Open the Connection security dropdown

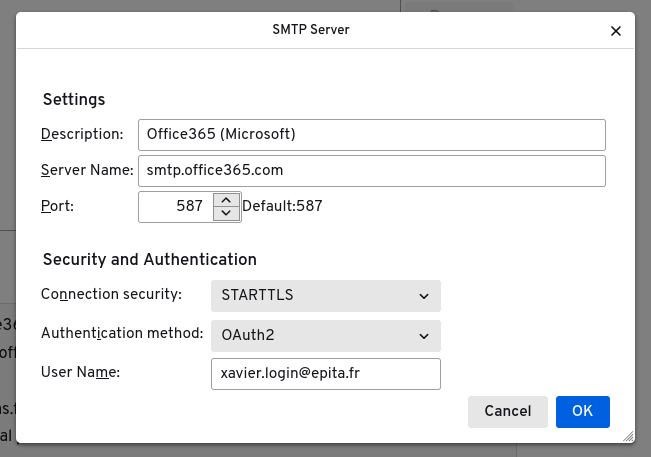pos(326,296)
